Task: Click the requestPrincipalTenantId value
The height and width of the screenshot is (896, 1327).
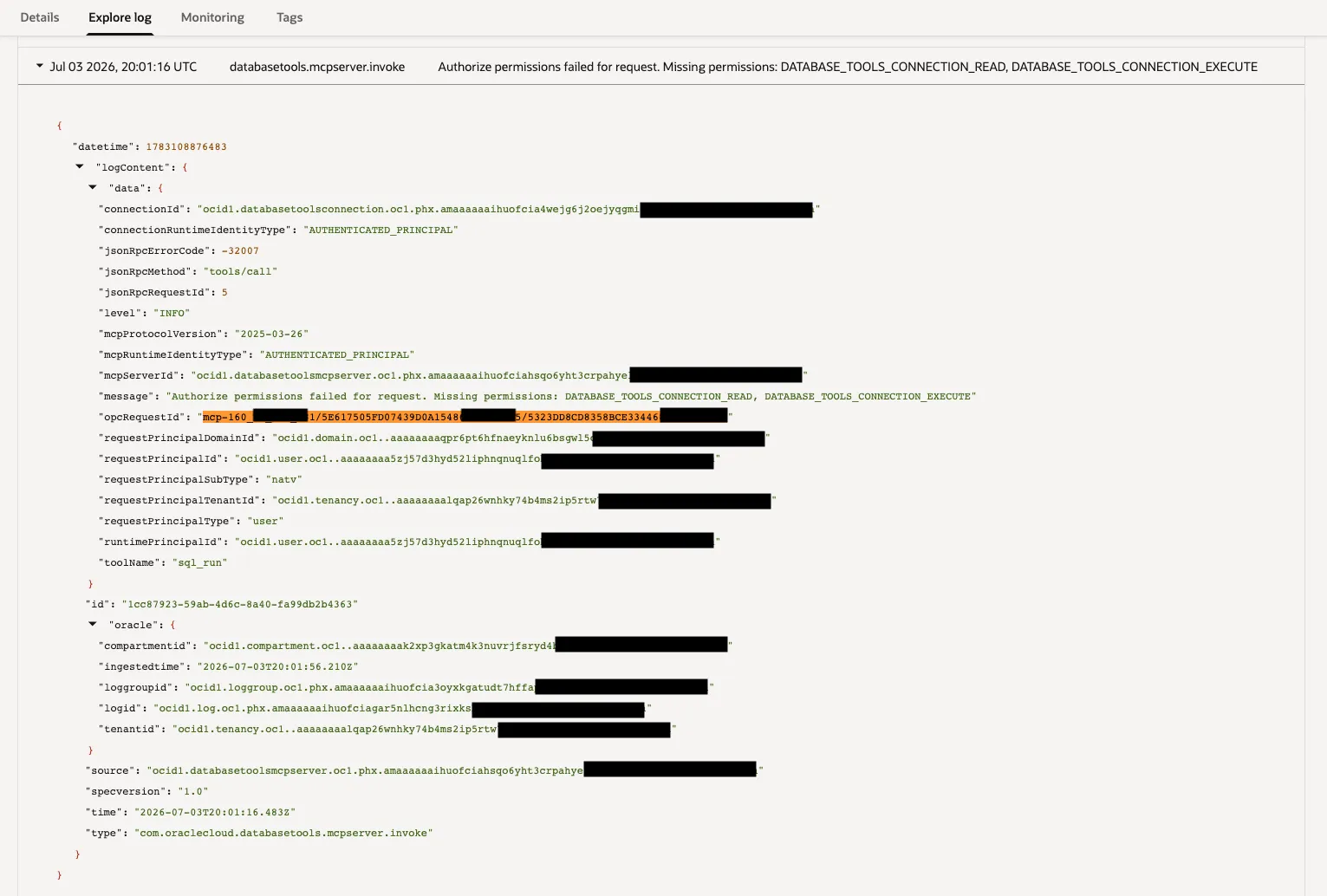Action: tap(524, 500)
